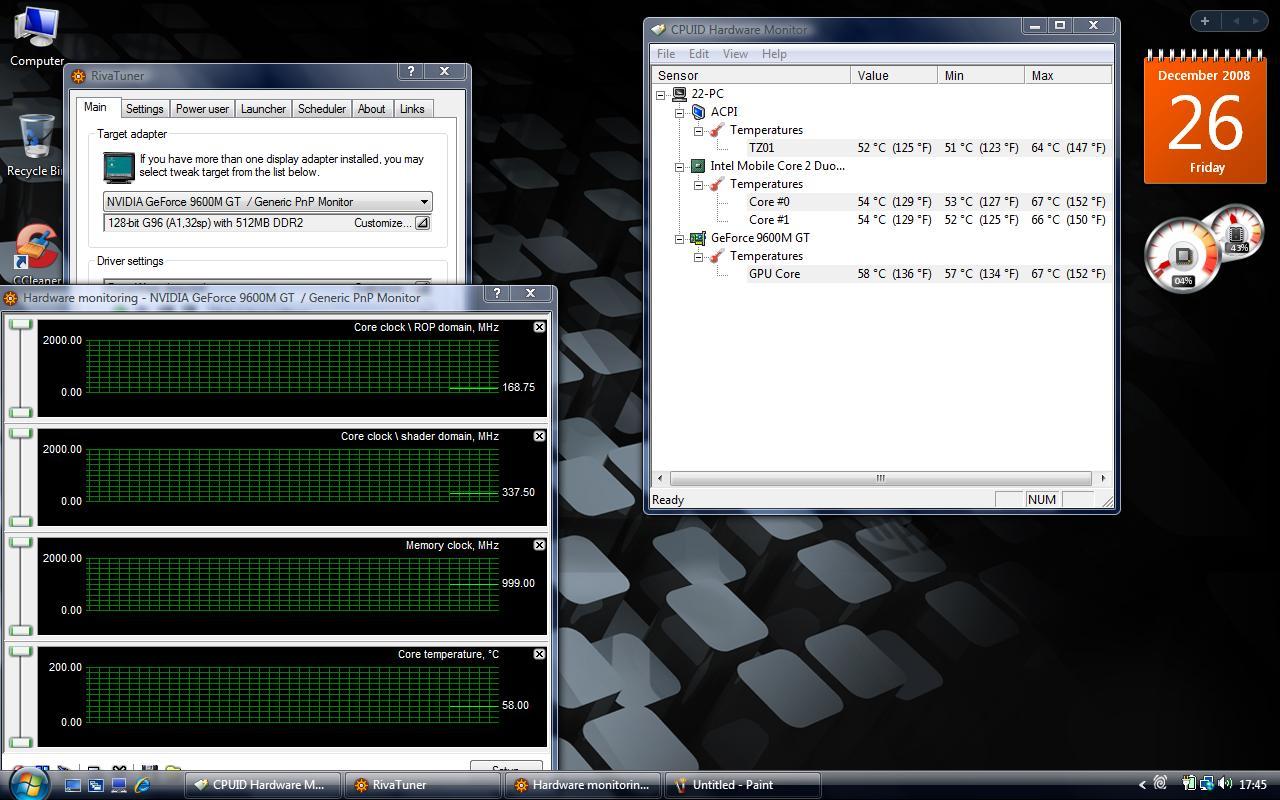Click the upper slider handle beside ROP domain graph

tap(20, 325)
